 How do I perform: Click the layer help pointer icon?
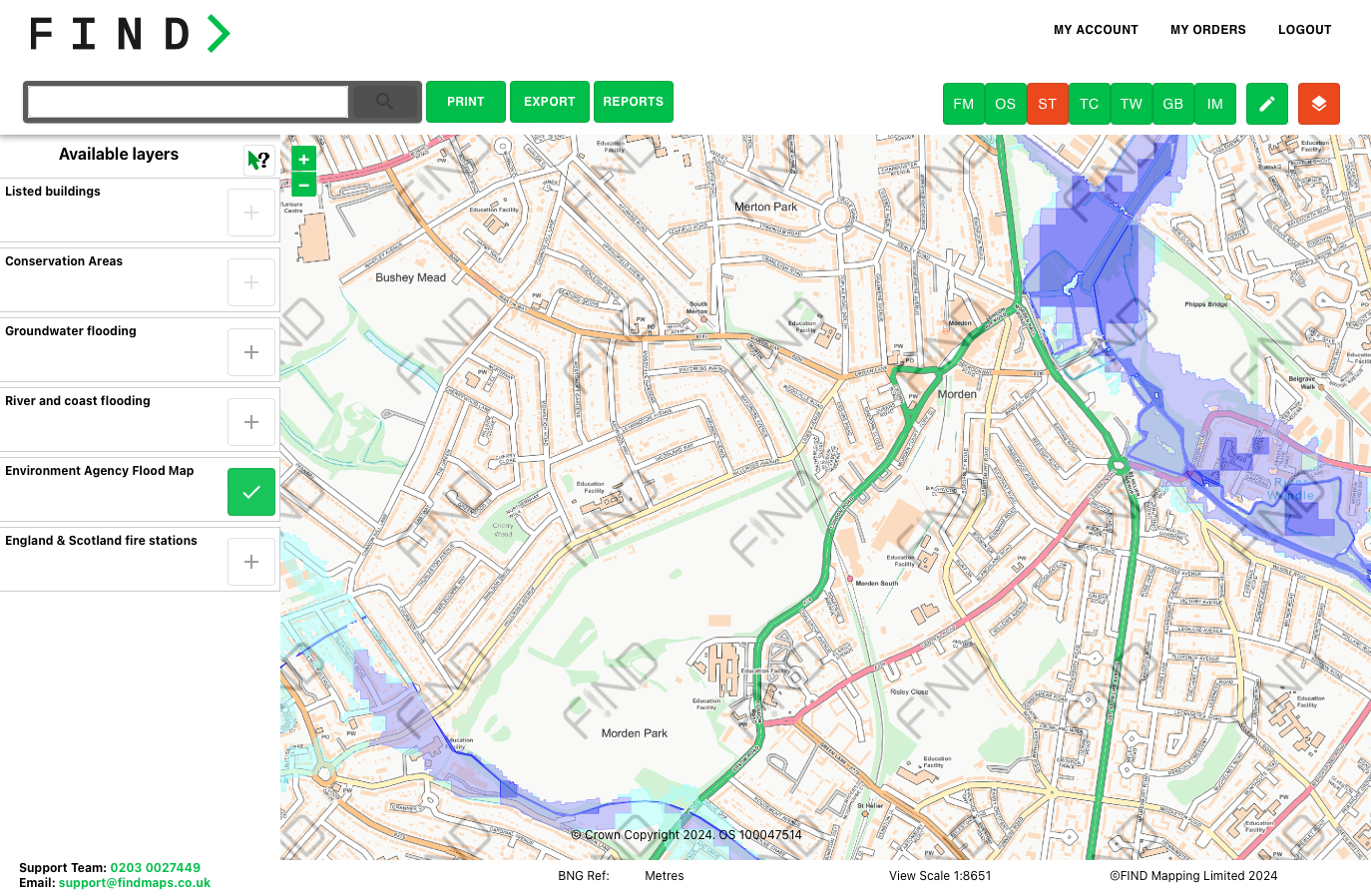coord(258,159)
